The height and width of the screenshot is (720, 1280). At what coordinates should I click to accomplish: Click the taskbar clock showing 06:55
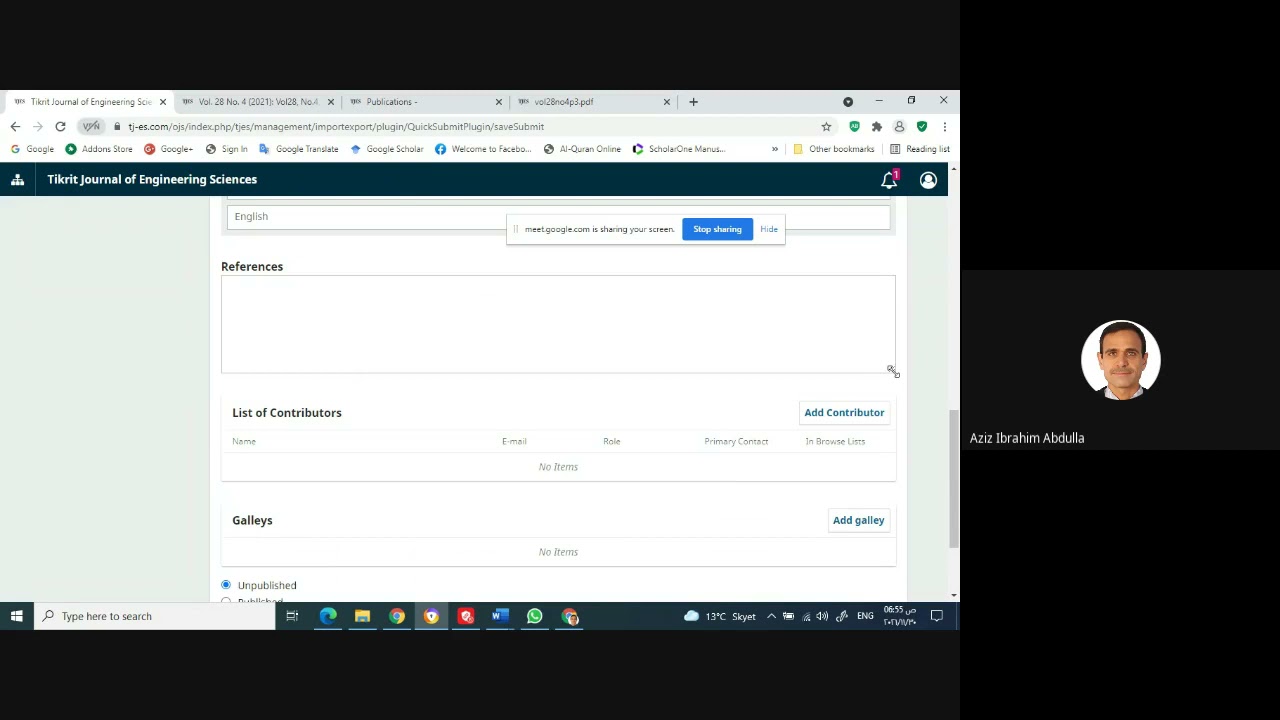tap(900, 616)
